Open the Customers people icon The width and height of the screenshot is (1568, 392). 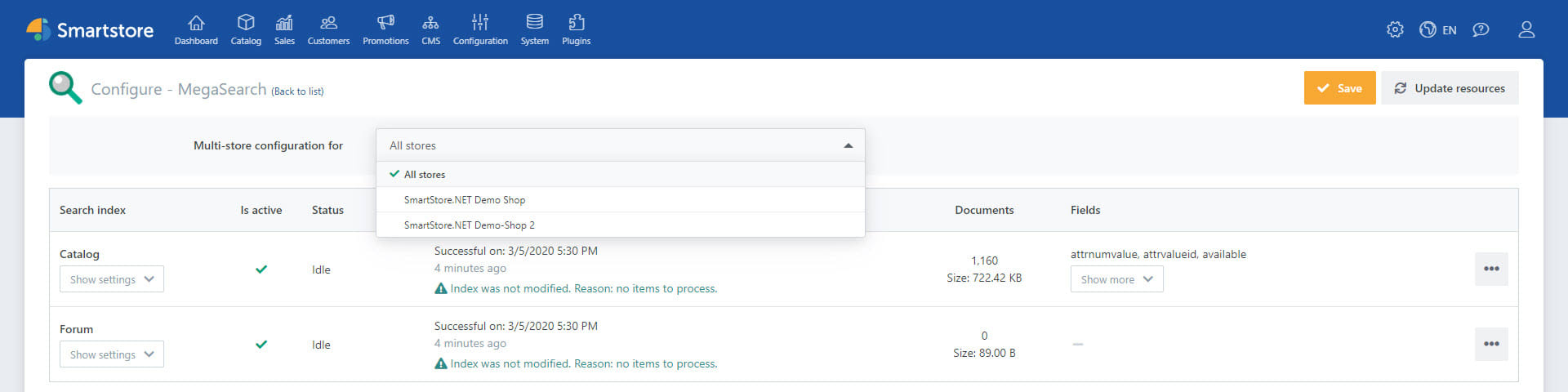click(x=328, y=23)
